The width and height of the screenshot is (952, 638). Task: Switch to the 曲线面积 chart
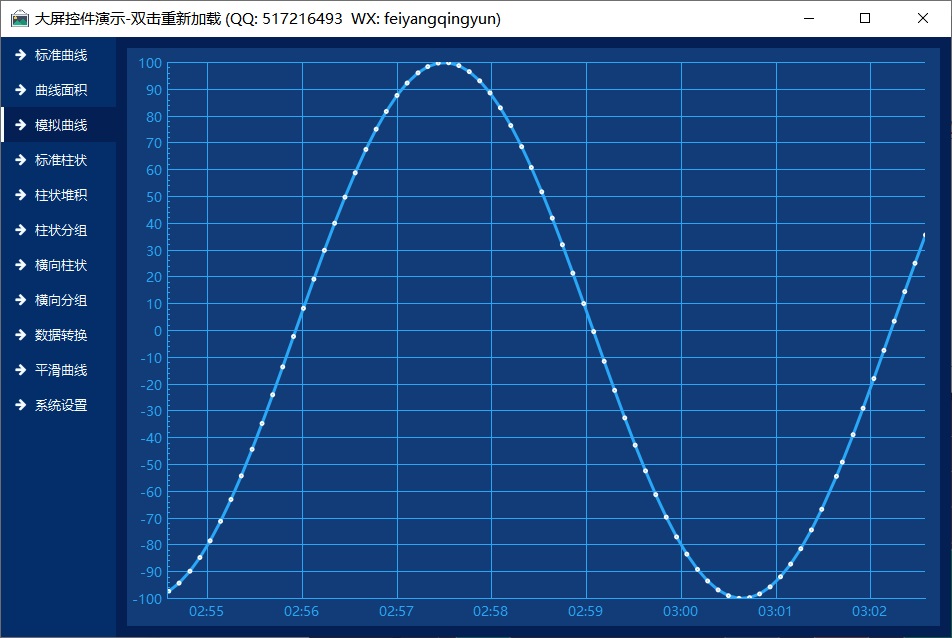[60, 90]
